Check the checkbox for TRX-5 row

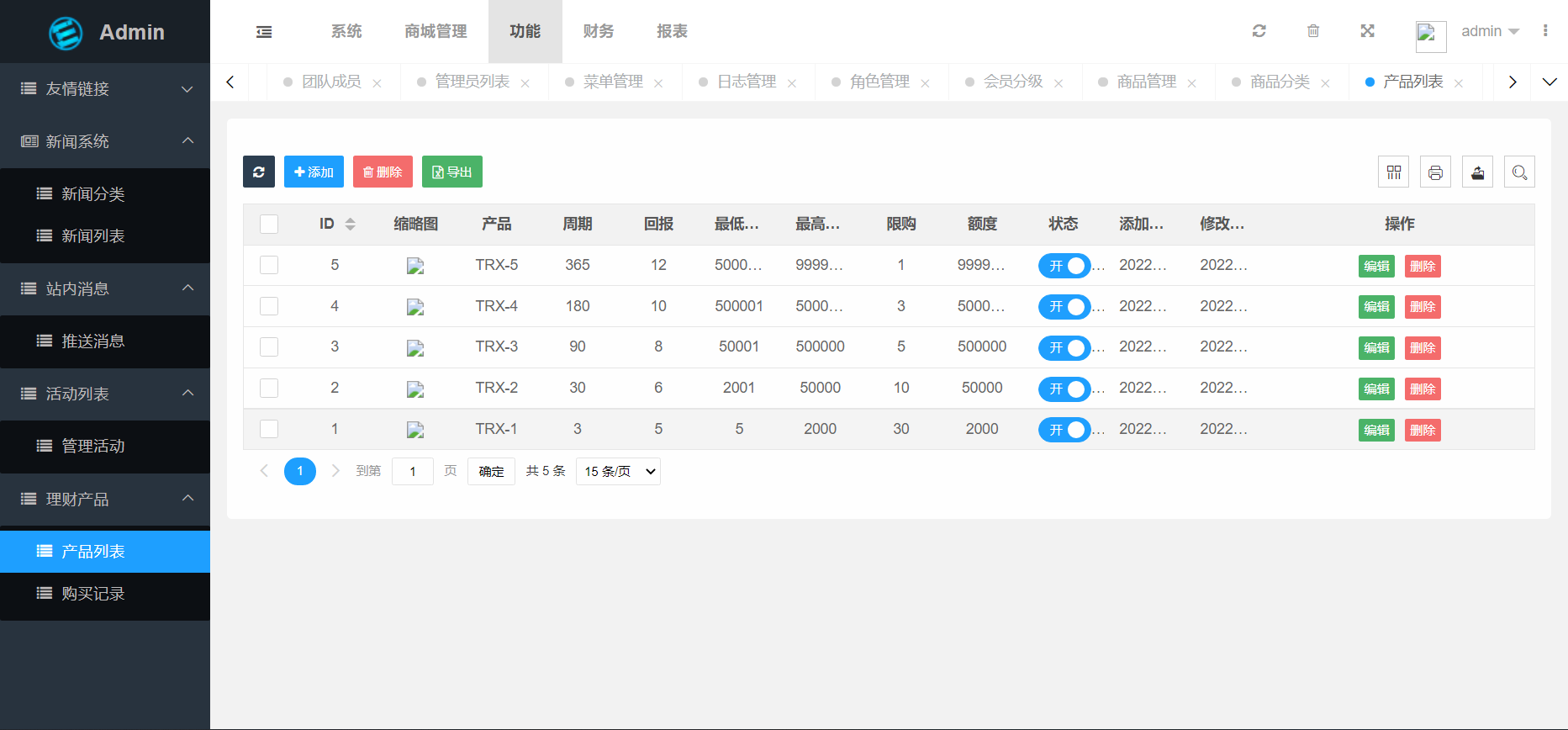(269, 265)
